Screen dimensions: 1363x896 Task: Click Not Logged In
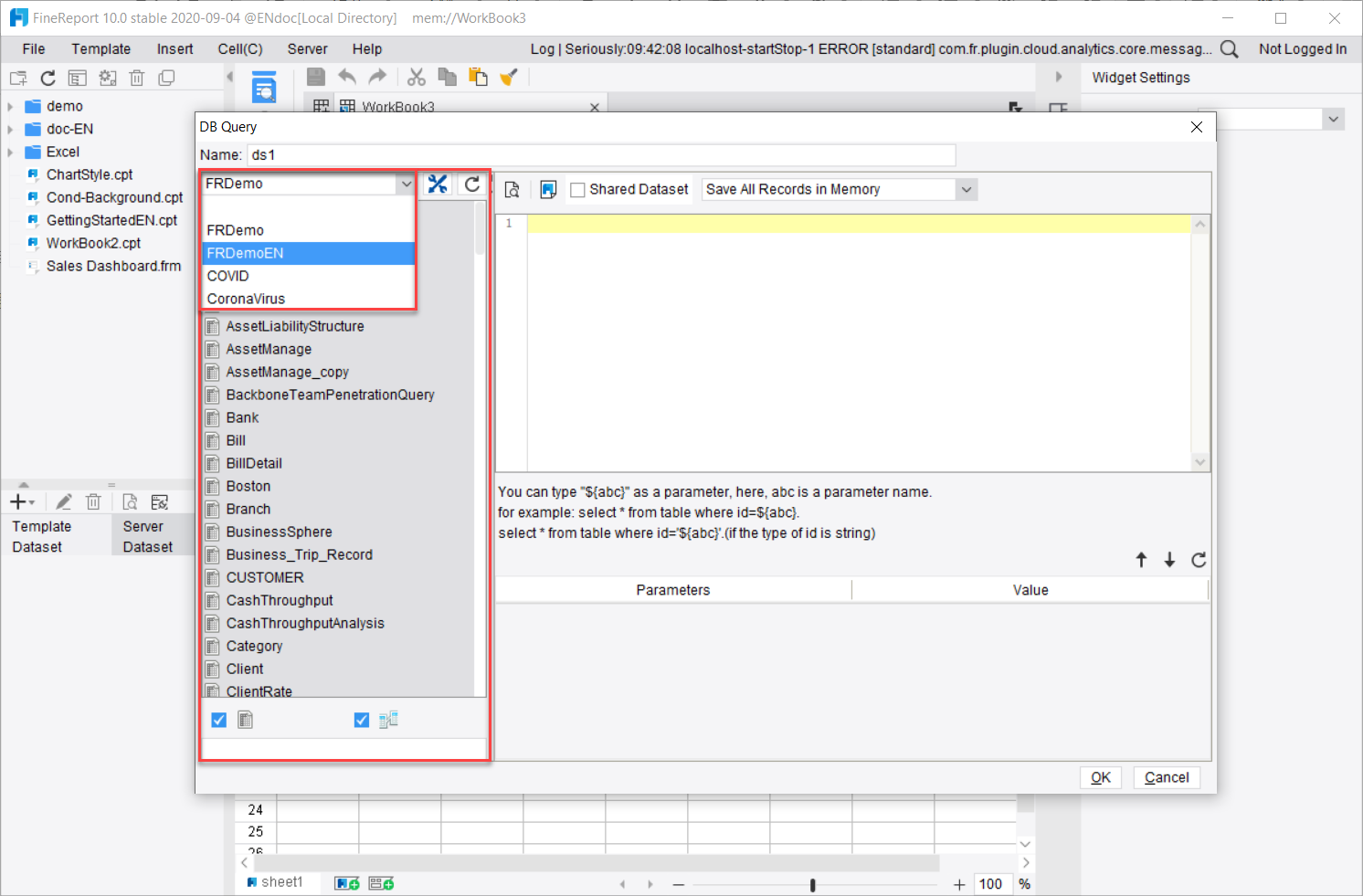click(x=1303, y=49)
